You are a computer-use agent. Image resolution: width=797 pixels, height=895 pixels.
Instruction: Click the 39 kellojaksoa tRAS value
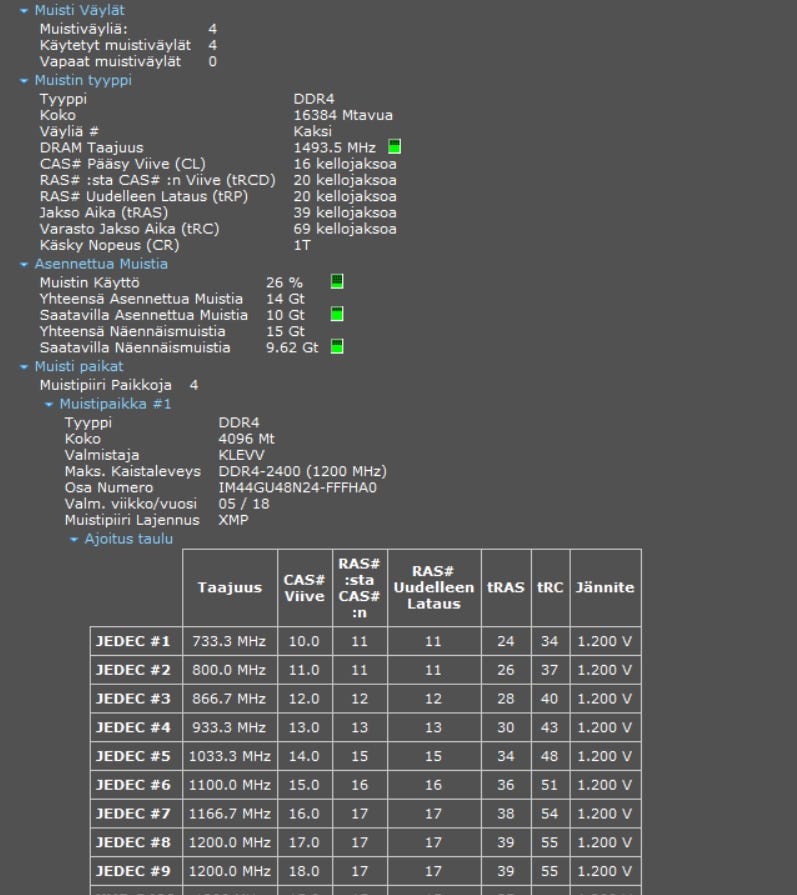345,213
